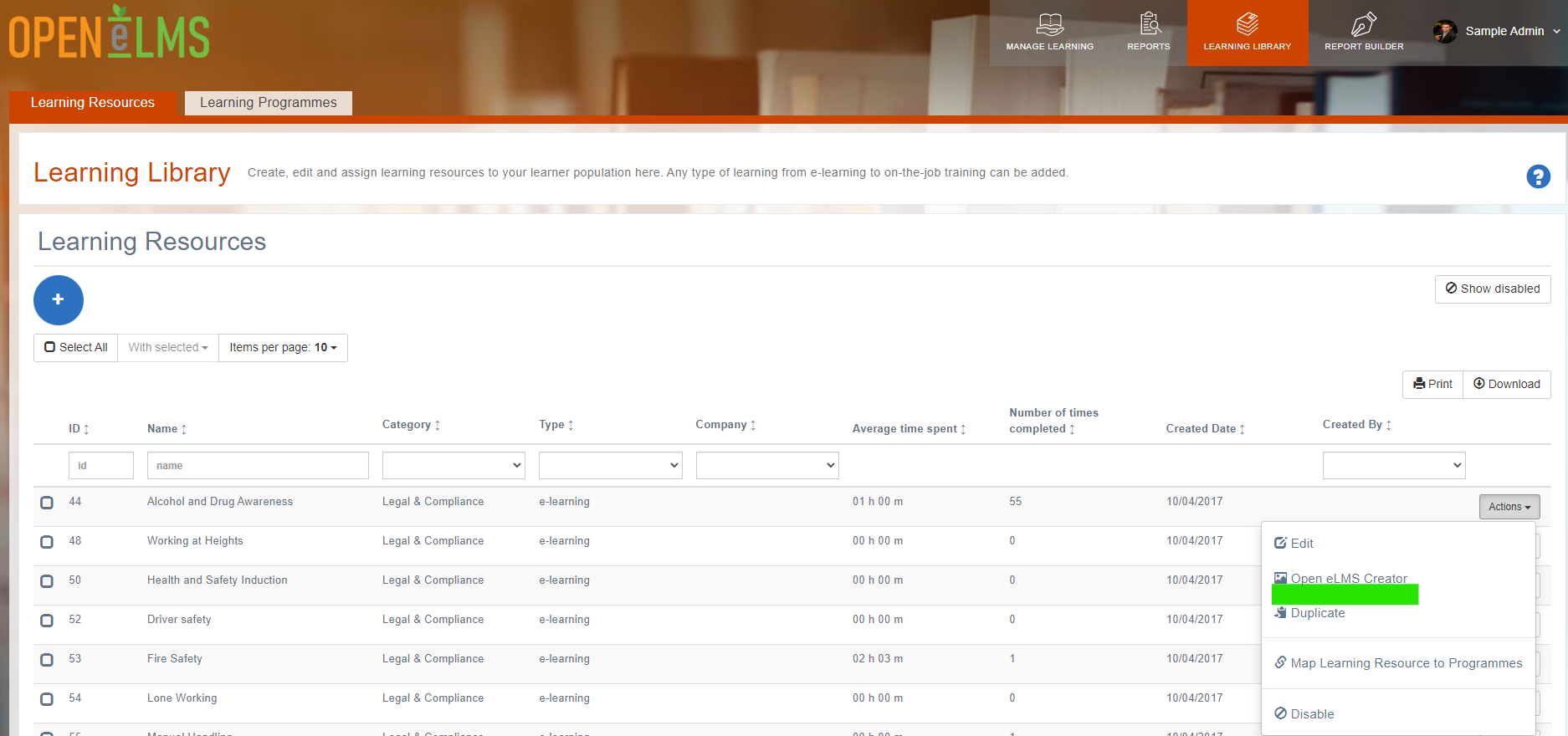This screenshot has height=736, width=1568.
Task: Expand the With selected dropdown
Action: tap(168, 348)
